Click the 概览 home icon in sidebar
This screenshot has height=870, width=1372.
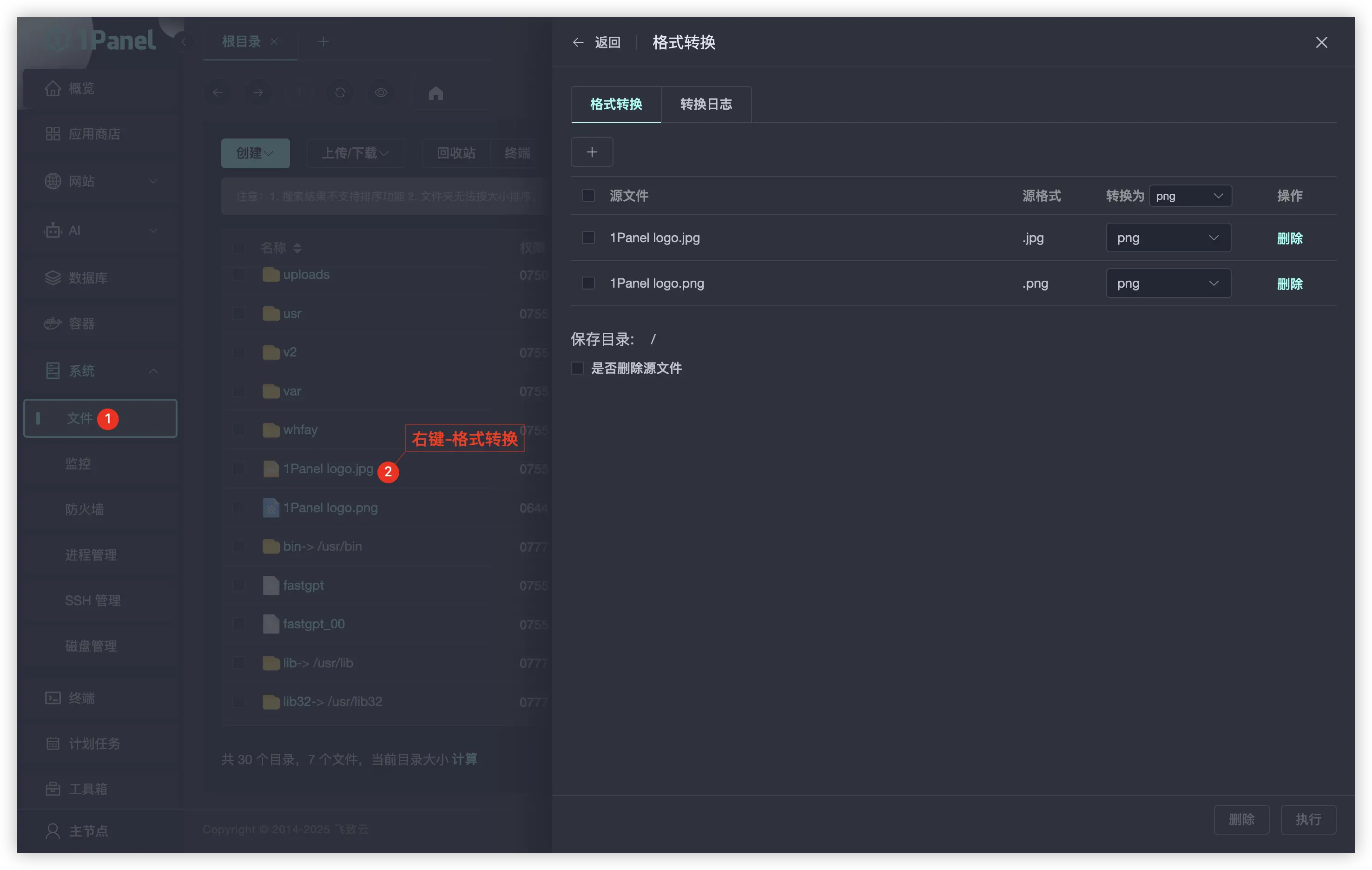(x=53, y=88)
